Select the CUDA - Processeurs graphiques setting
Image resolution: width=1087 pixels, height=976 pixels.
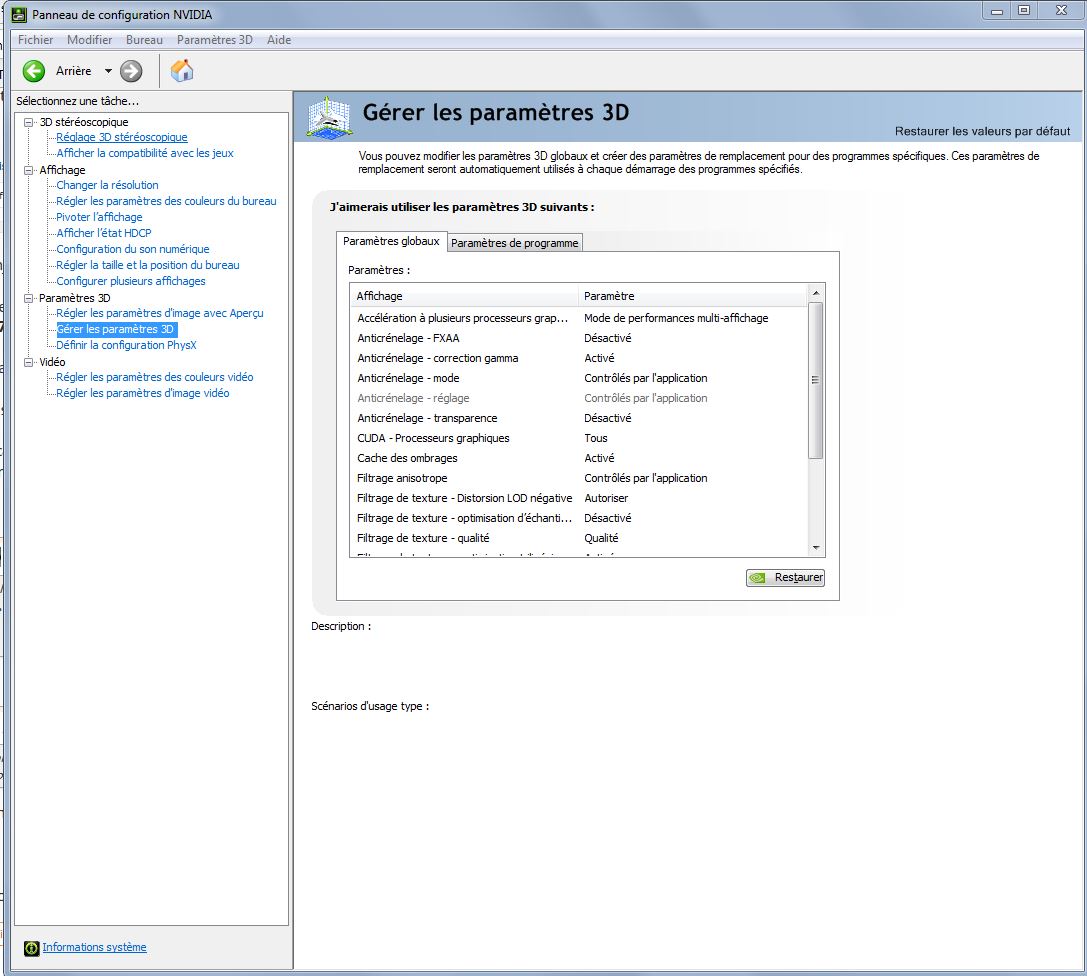580,438
